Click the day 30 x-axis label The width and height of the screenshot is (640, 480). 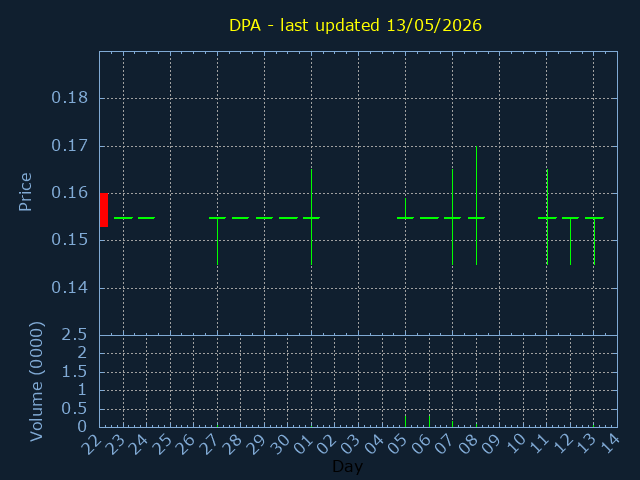279,444
